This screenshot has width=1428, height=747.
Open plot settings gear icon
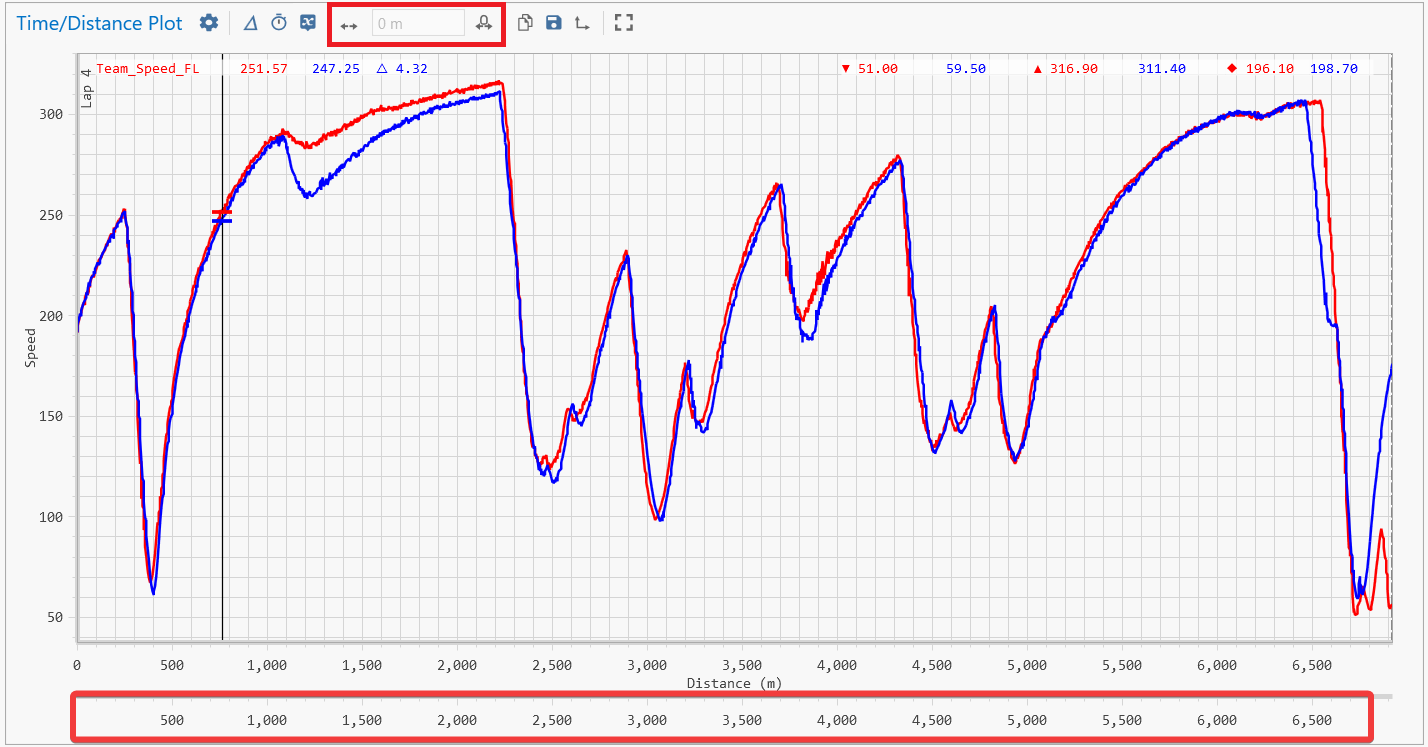(x=208, y=23)
